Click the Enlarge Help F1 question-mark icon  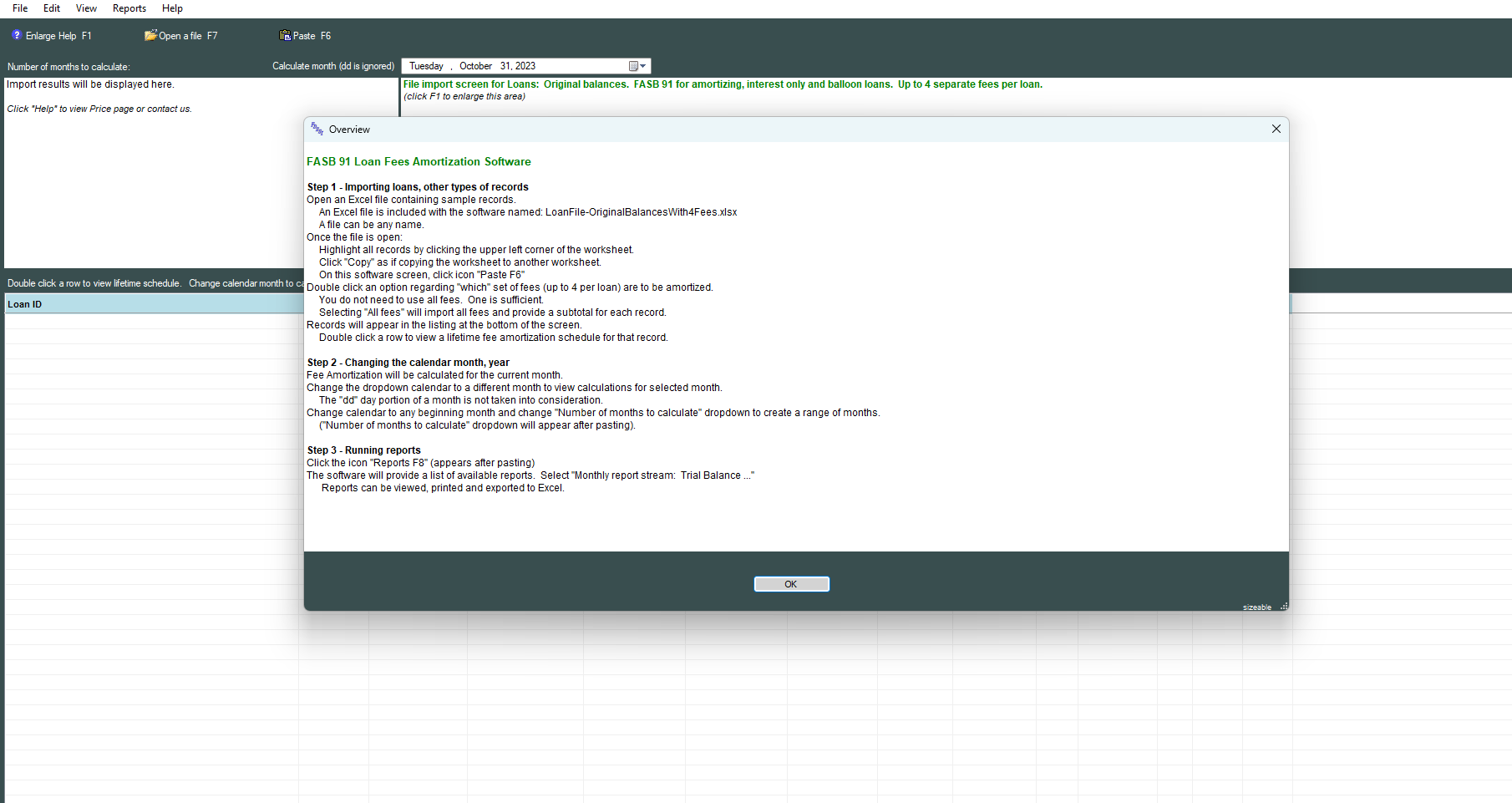pos(17,35)
